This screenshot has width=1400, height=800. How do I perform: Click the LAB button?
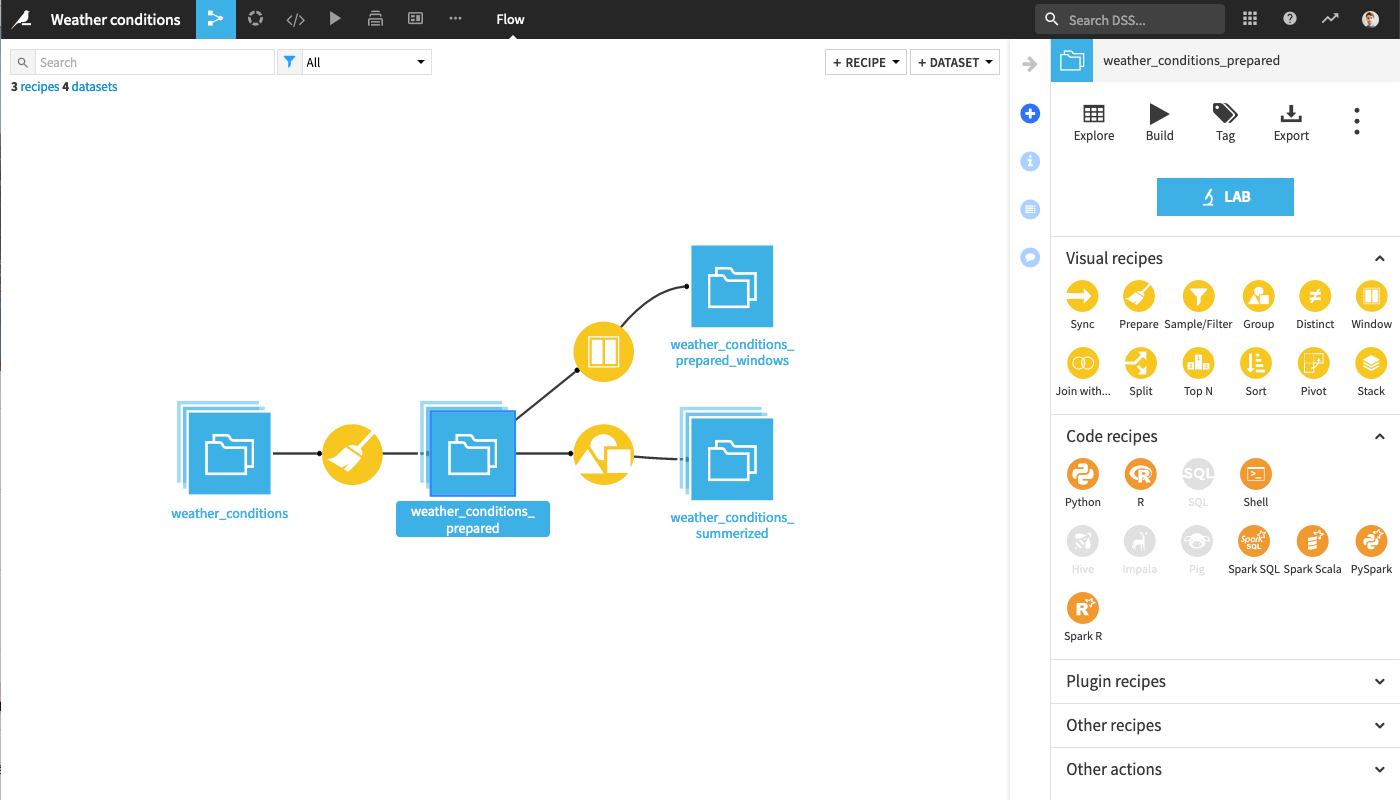pos(1225,197)
